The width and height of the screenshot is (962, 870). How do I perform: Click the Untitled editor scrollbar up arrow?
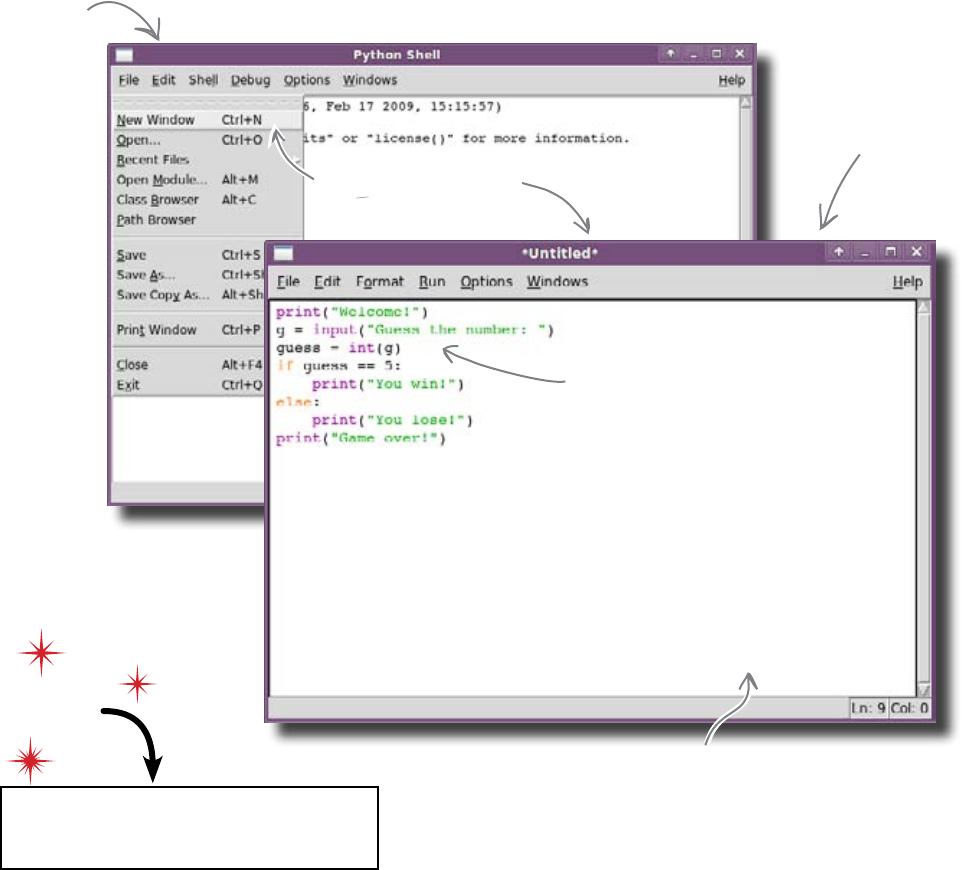(923, 307)
